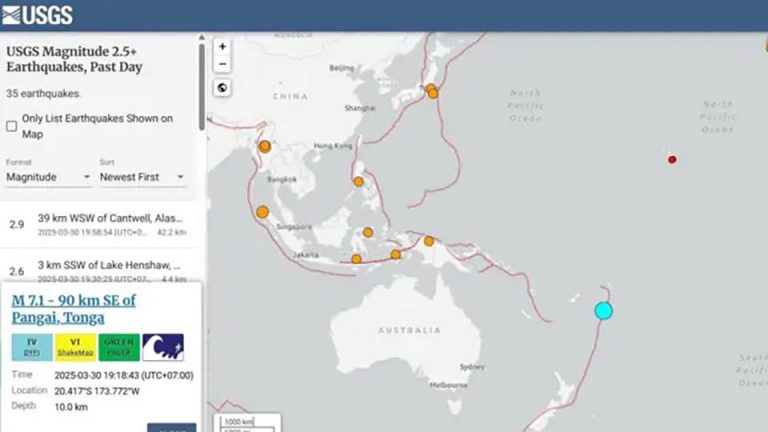Select the cyan Tonga earthquake marker

603,311
